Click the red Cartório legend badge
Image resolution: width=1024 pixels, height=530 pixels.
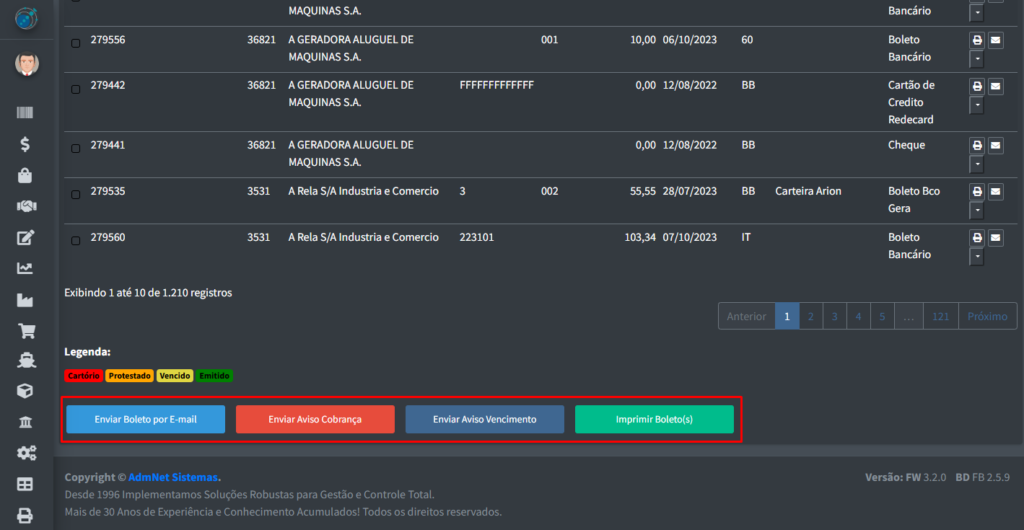pos(83,376)
